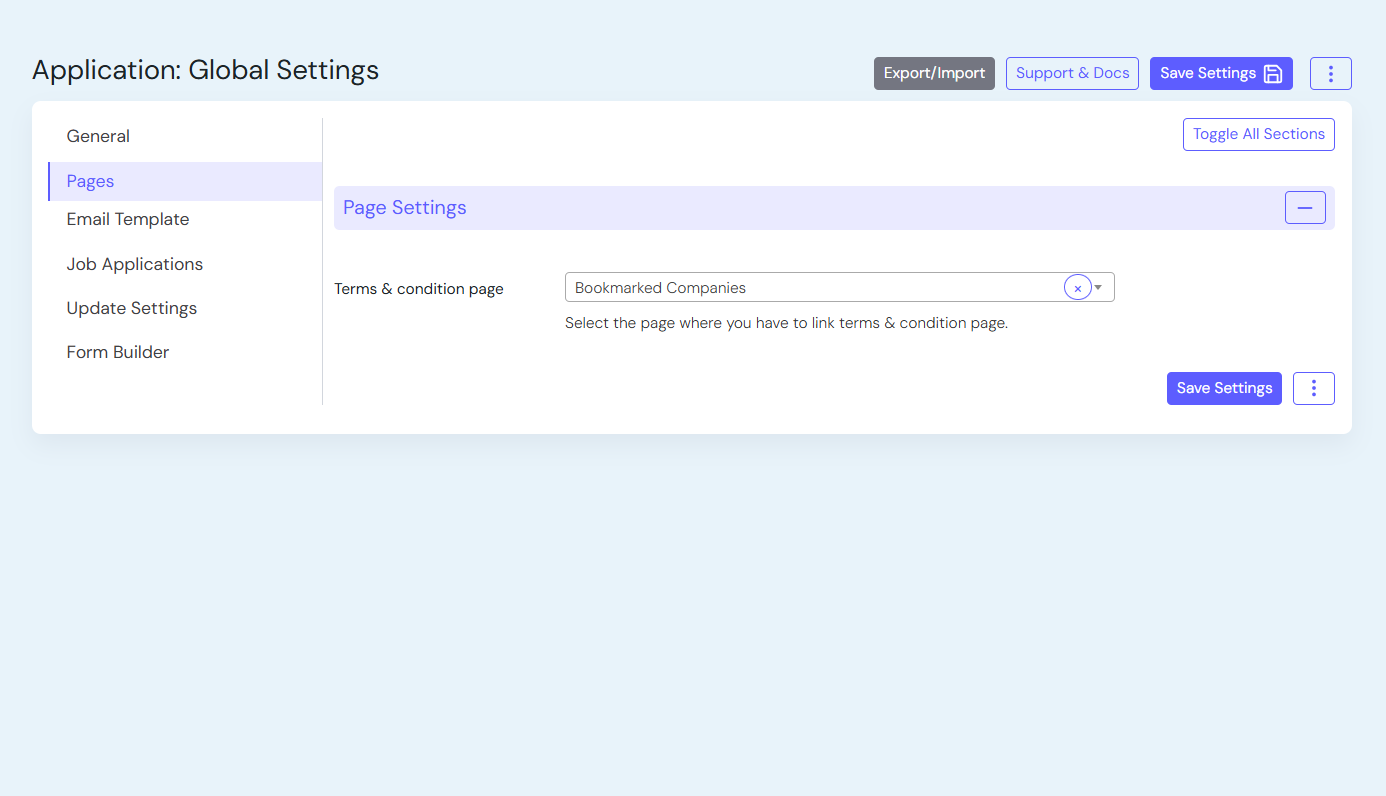Go to the Job Applications tab
The image size is (1386, 796).
(x=135, y=264)
